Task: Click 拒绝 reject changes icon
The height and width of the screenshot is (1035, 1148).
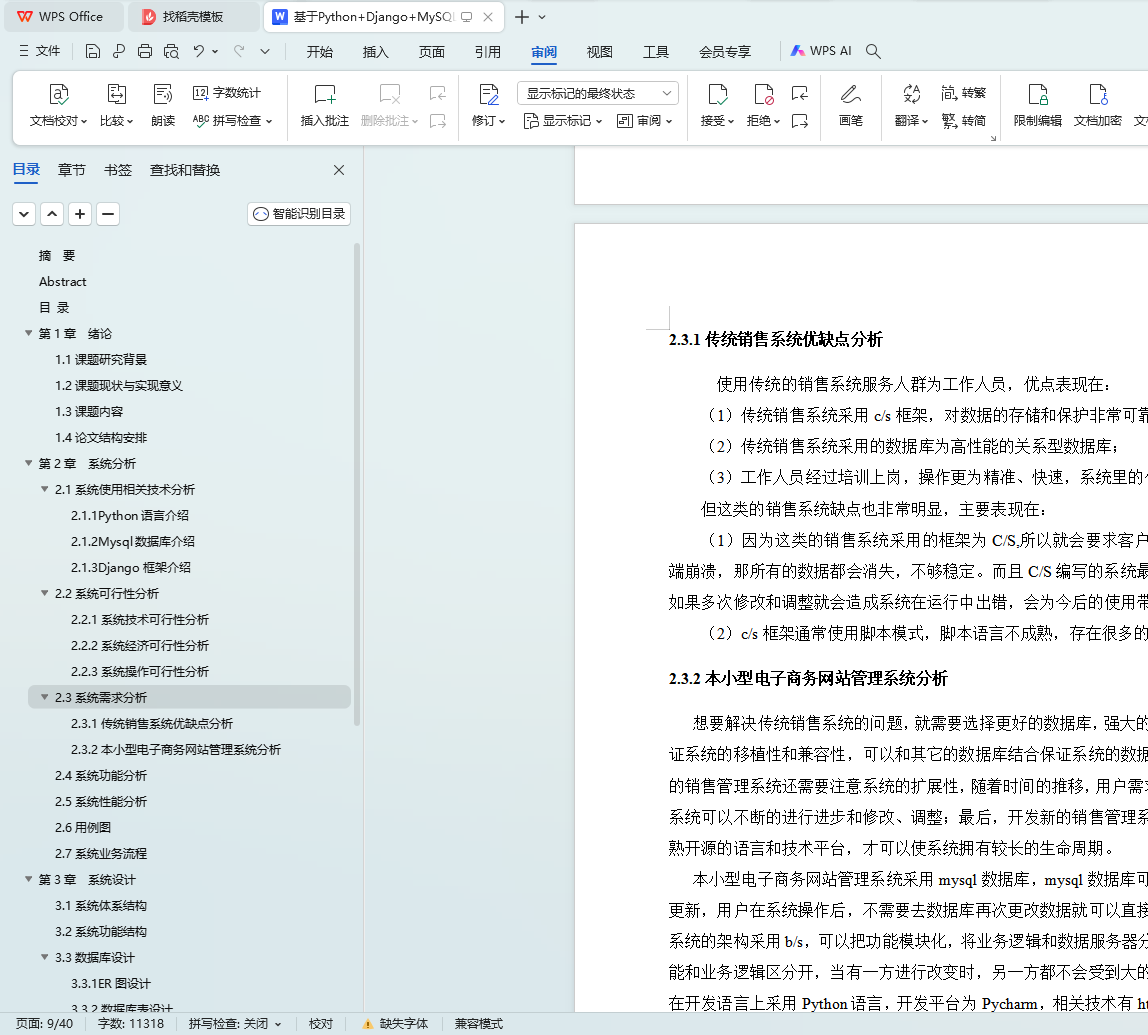Action: (x=763, y=105)
